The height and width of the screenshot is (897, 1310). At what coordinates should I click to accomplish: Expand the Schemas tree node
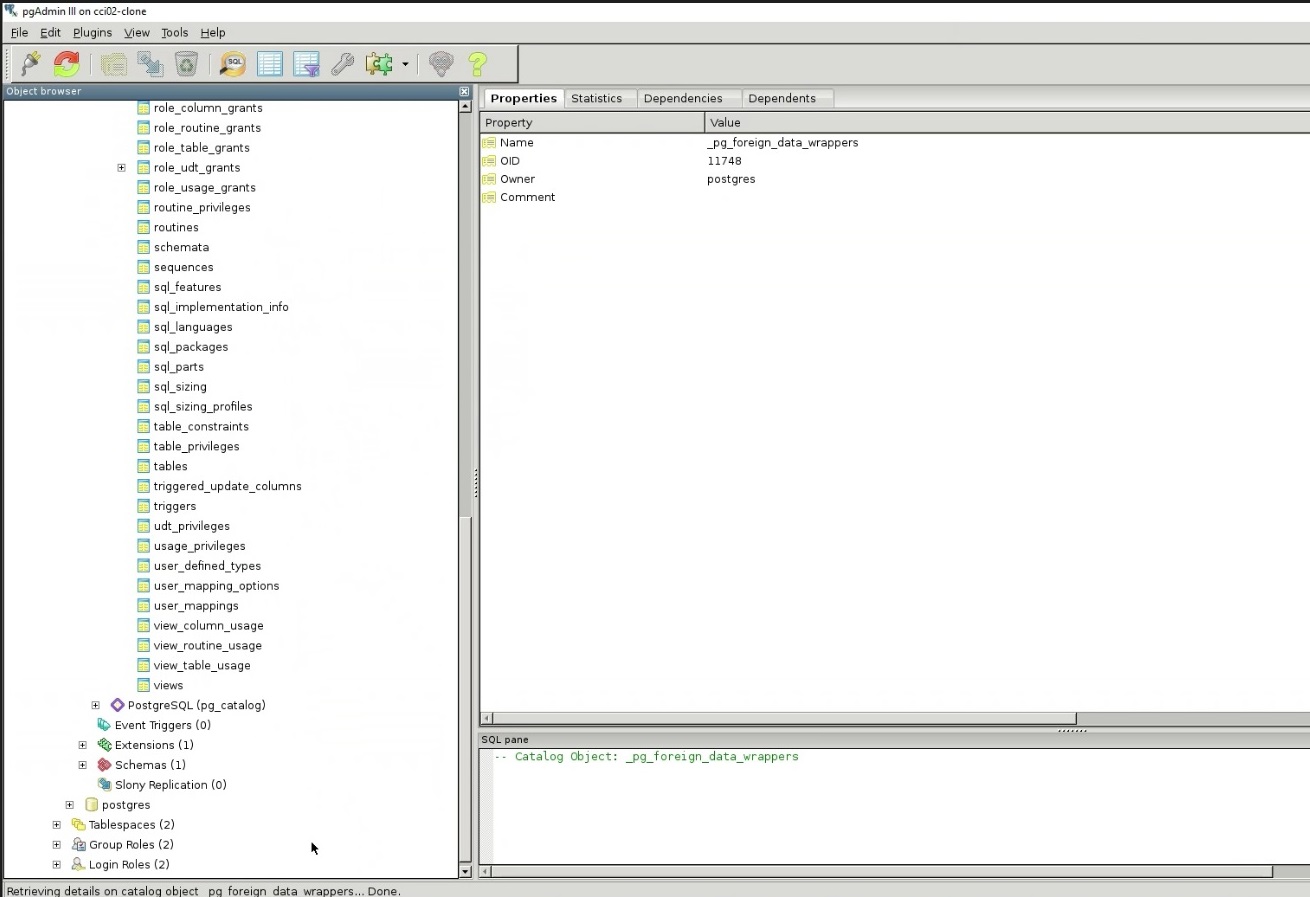click(x=82, y=764)
